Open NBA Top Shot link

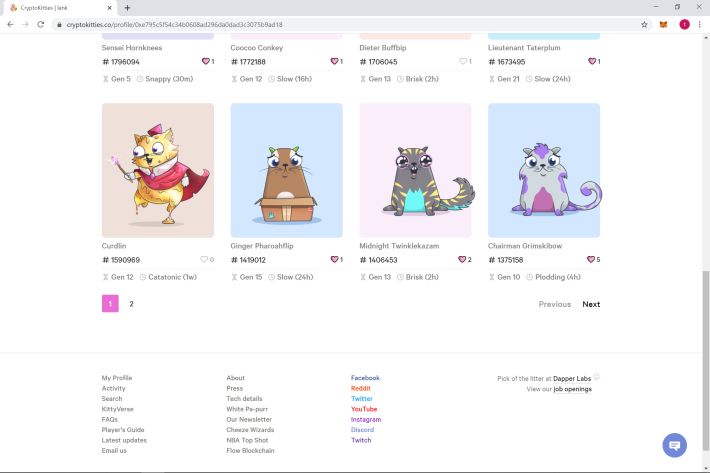click(247, 440)
